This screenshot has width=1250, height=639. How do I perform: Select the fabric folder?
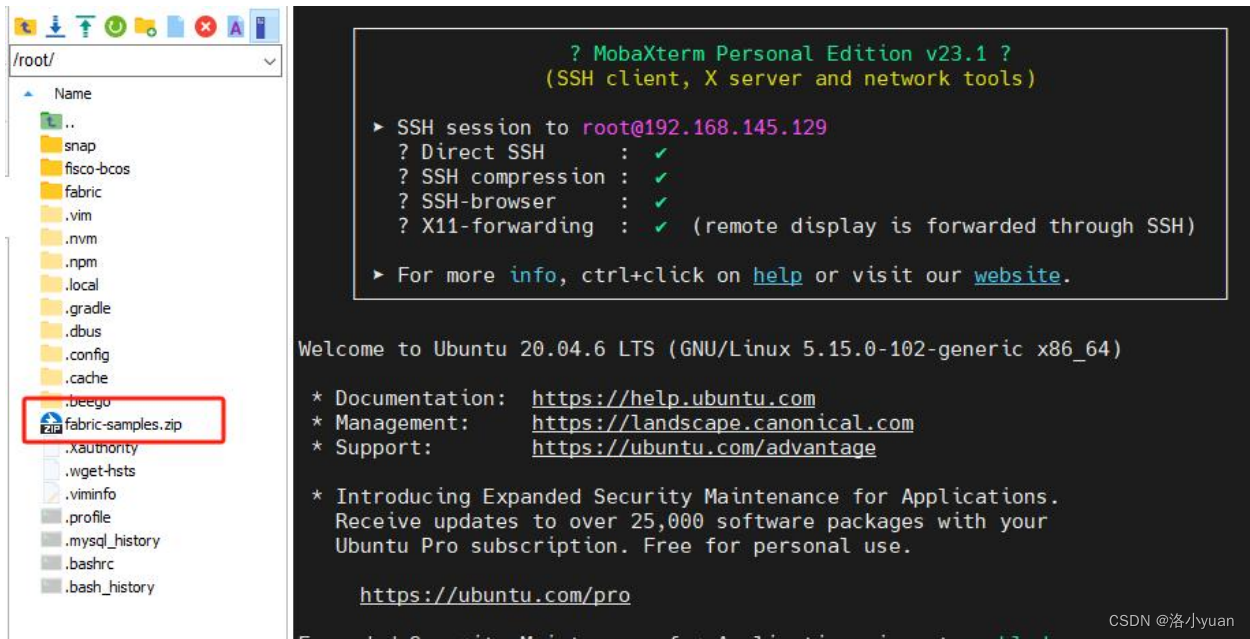click(x=71, y=191)
